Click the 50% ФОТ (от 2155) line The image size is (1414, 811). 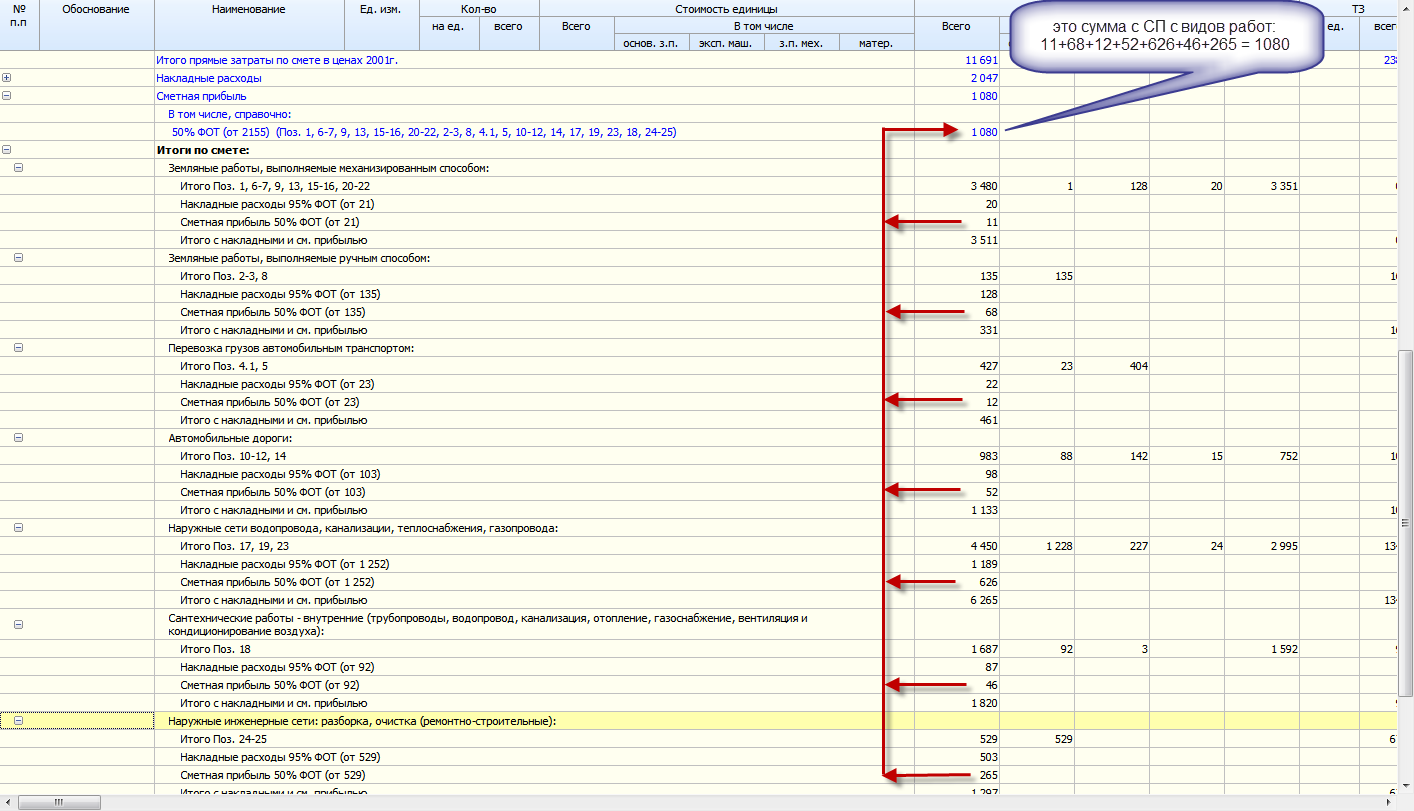tap(423, 132)
